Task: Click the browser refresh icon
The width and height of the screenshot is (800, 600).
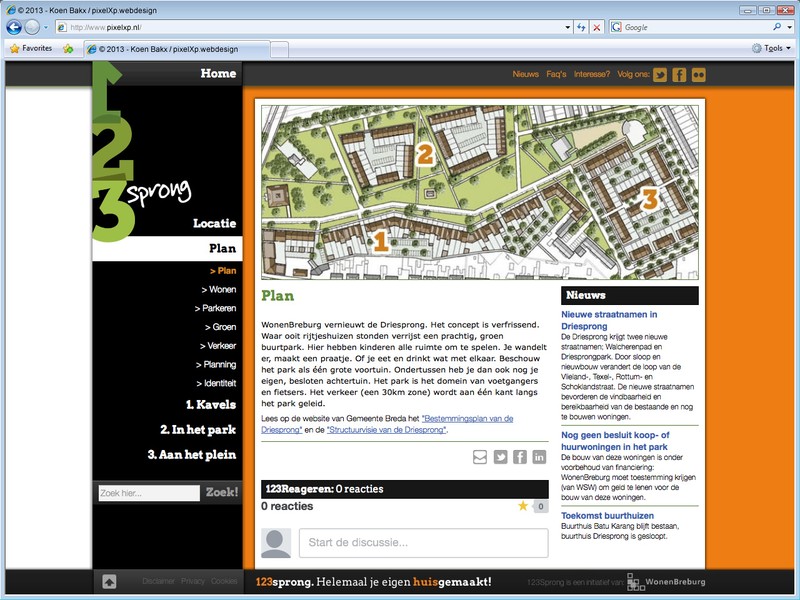Action: click(579, 27)
